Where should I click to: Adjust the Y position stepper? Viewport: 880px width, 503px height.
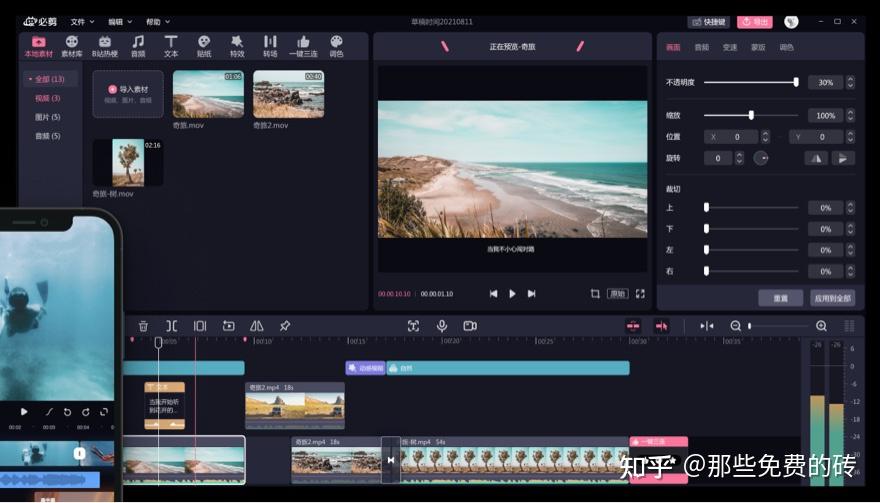pos(850,137)
